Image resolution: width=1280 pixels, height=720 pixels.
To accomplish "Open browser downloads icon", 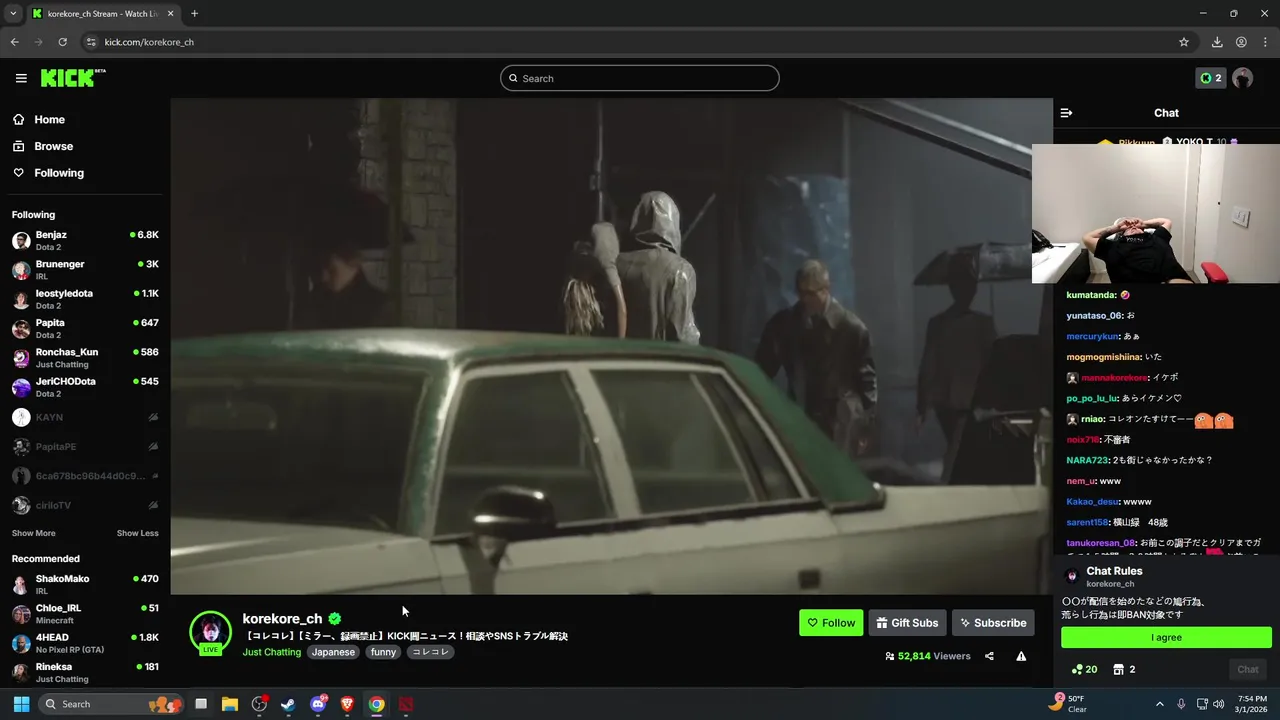I will coord(1217,42).
